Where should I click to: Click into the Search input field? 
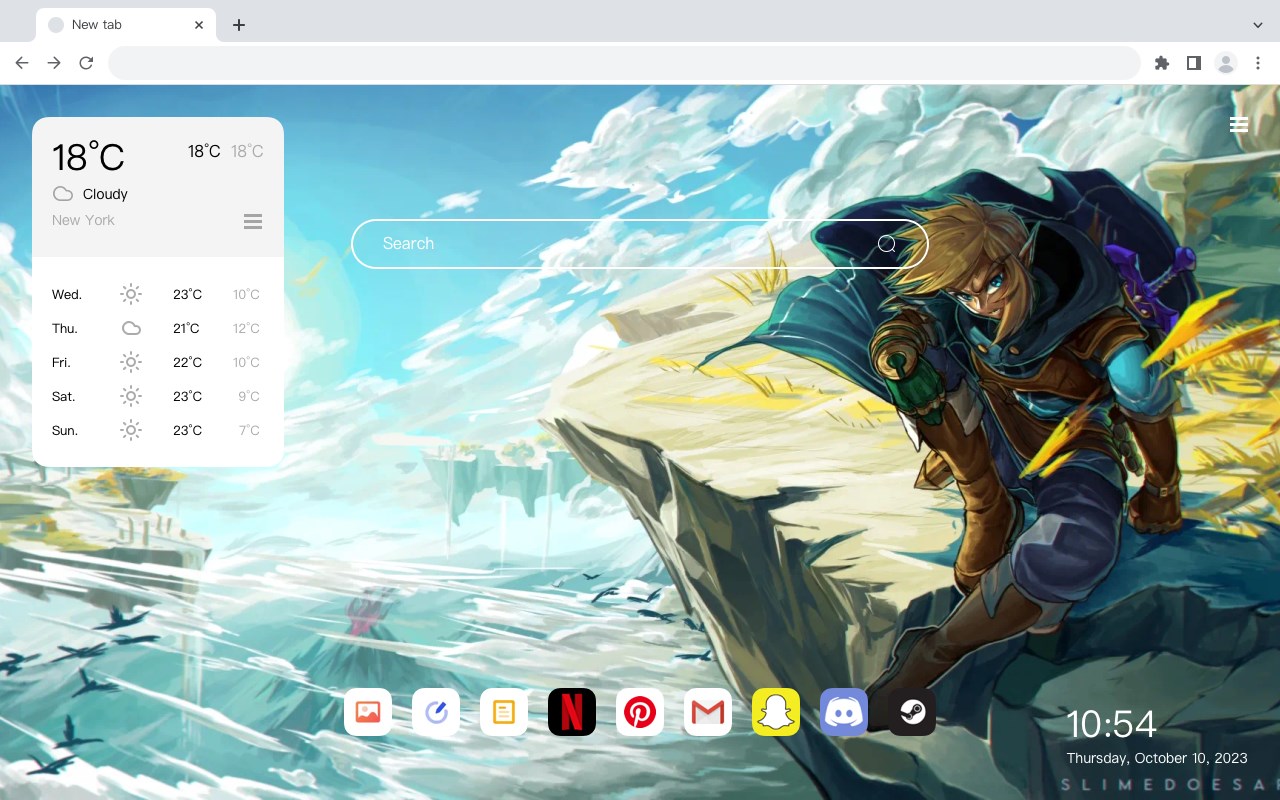coord(640,244)
